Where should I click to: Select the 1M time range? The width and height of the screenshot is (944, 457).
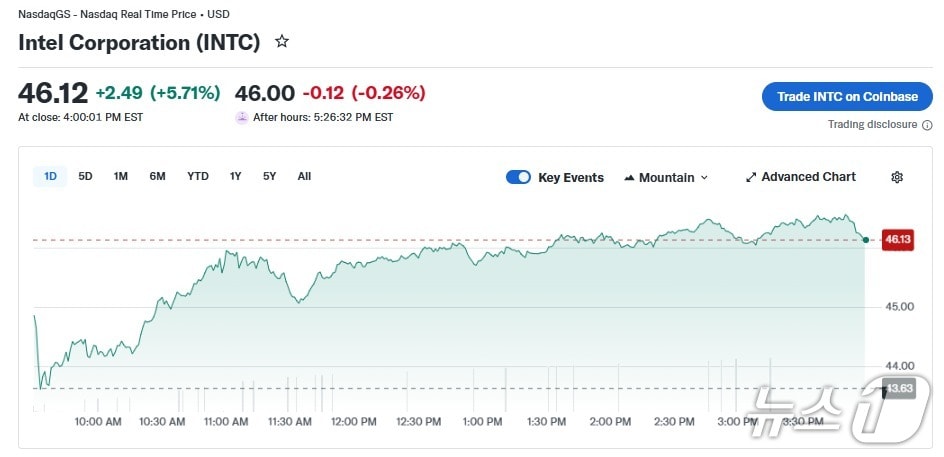(x=120, y=176)
